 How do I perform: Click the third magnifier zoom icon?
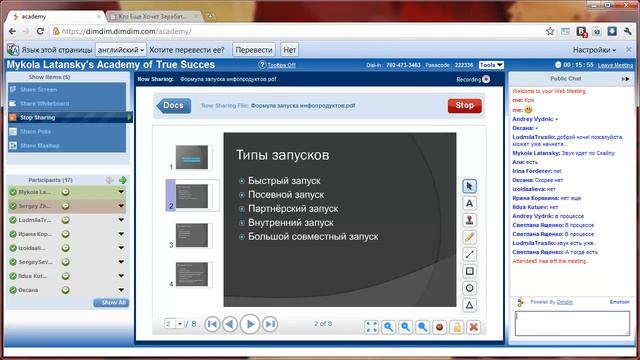pos(422,327)
